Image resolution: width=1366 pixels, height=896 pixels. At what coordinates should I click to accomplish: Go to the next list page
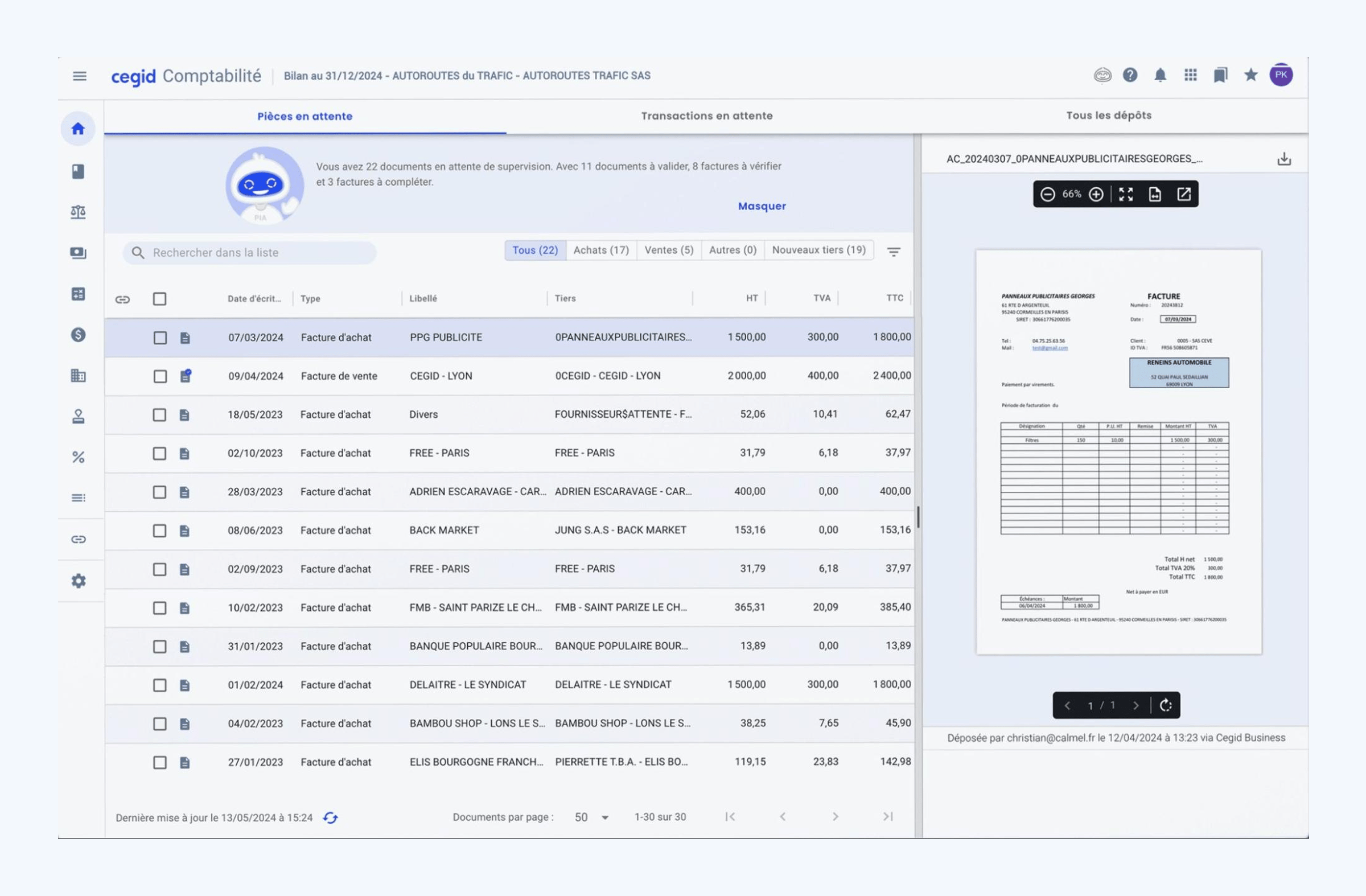pyautogui.click(x=835, y=816)
